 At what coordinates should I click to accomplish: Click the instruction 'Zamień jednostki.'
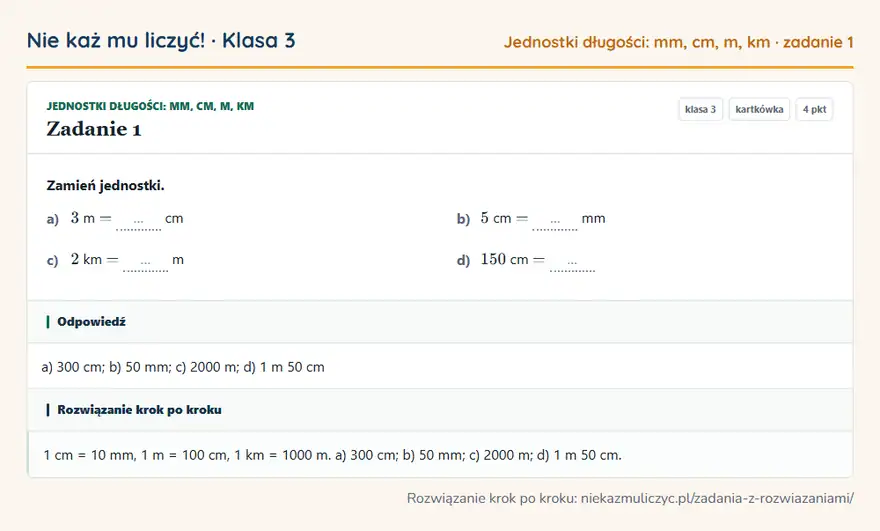[106, 186]
